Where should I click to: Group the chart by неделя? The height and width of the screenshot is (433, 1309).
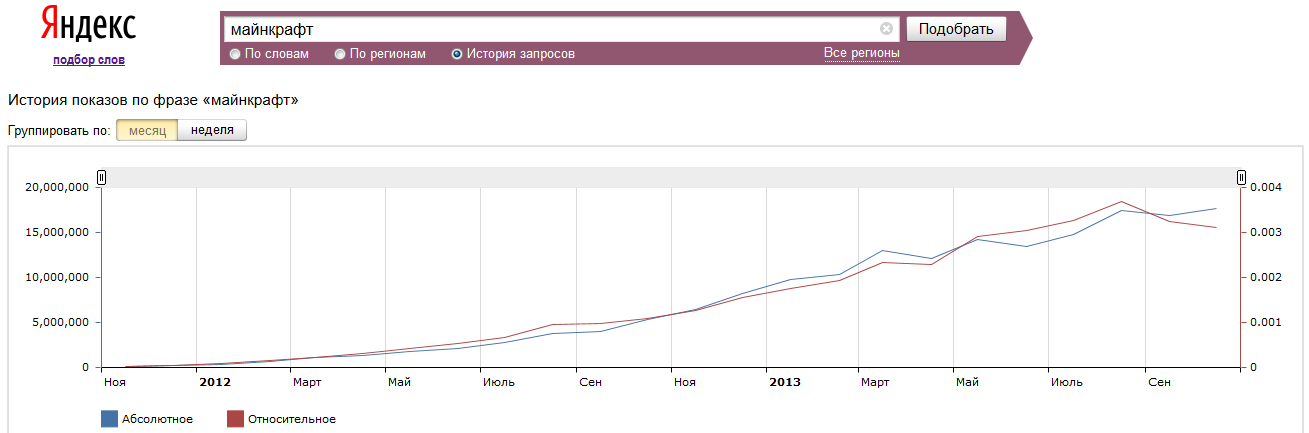pyautogui.click(x=212, y=130)
